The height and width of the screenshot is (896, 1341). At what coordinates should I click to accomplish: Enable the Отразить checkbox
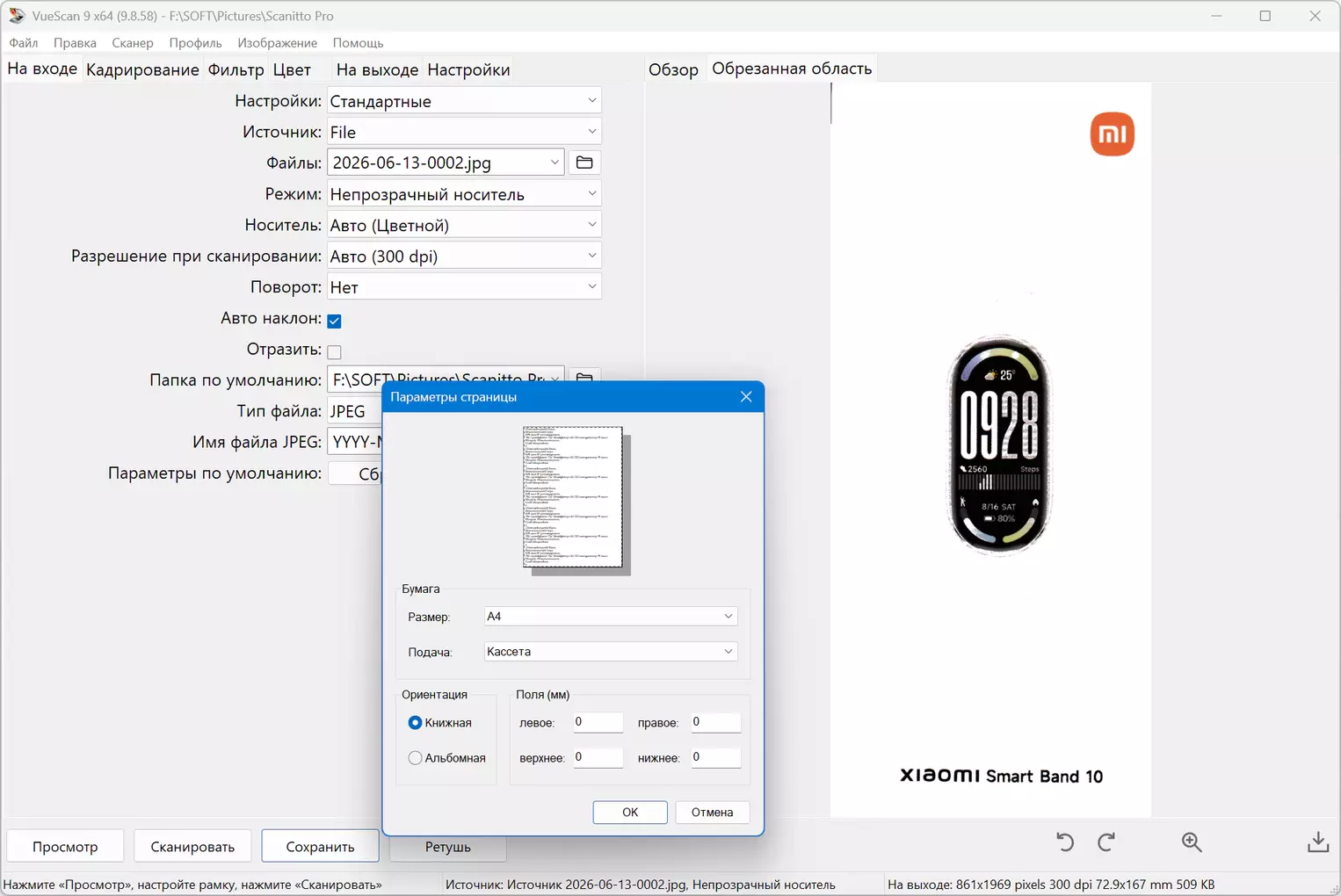pos(334,351)
